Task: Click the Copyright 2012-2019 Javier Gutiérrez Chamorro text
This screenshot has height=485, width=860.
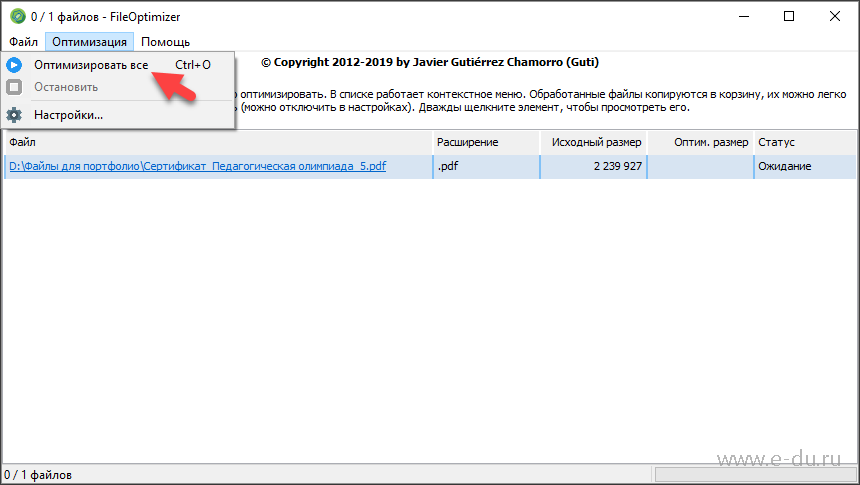Action: (x=430, y=62)
